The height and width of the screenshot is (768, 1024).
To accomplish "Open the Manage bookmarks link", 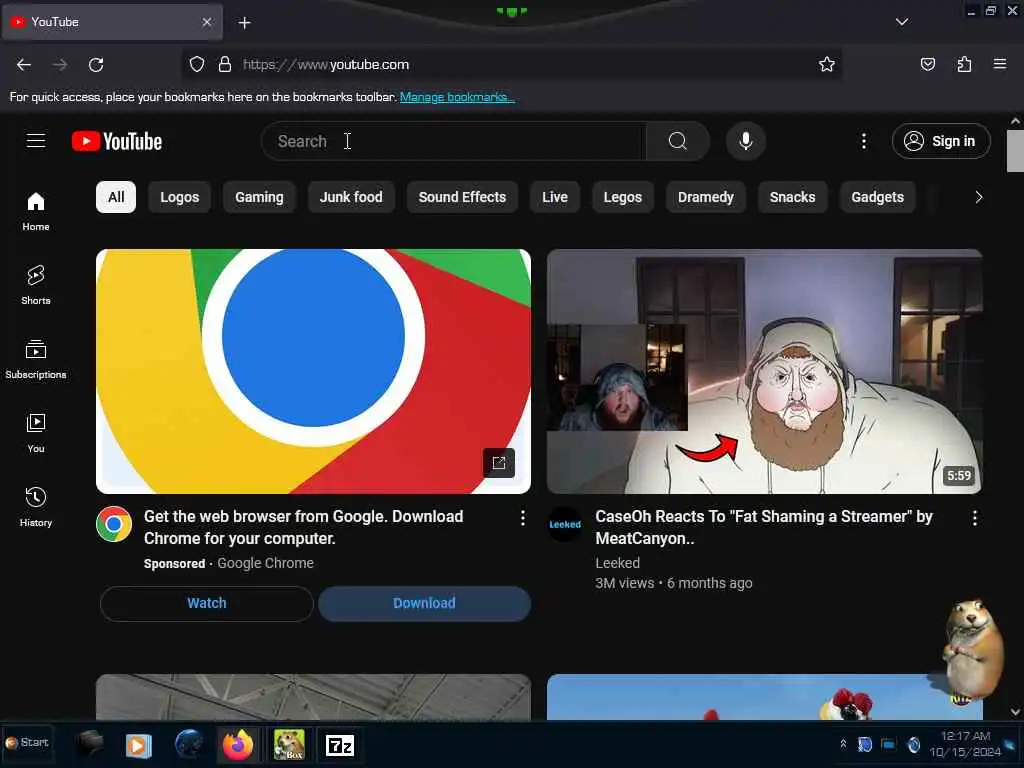I will [x=457, y=97].
